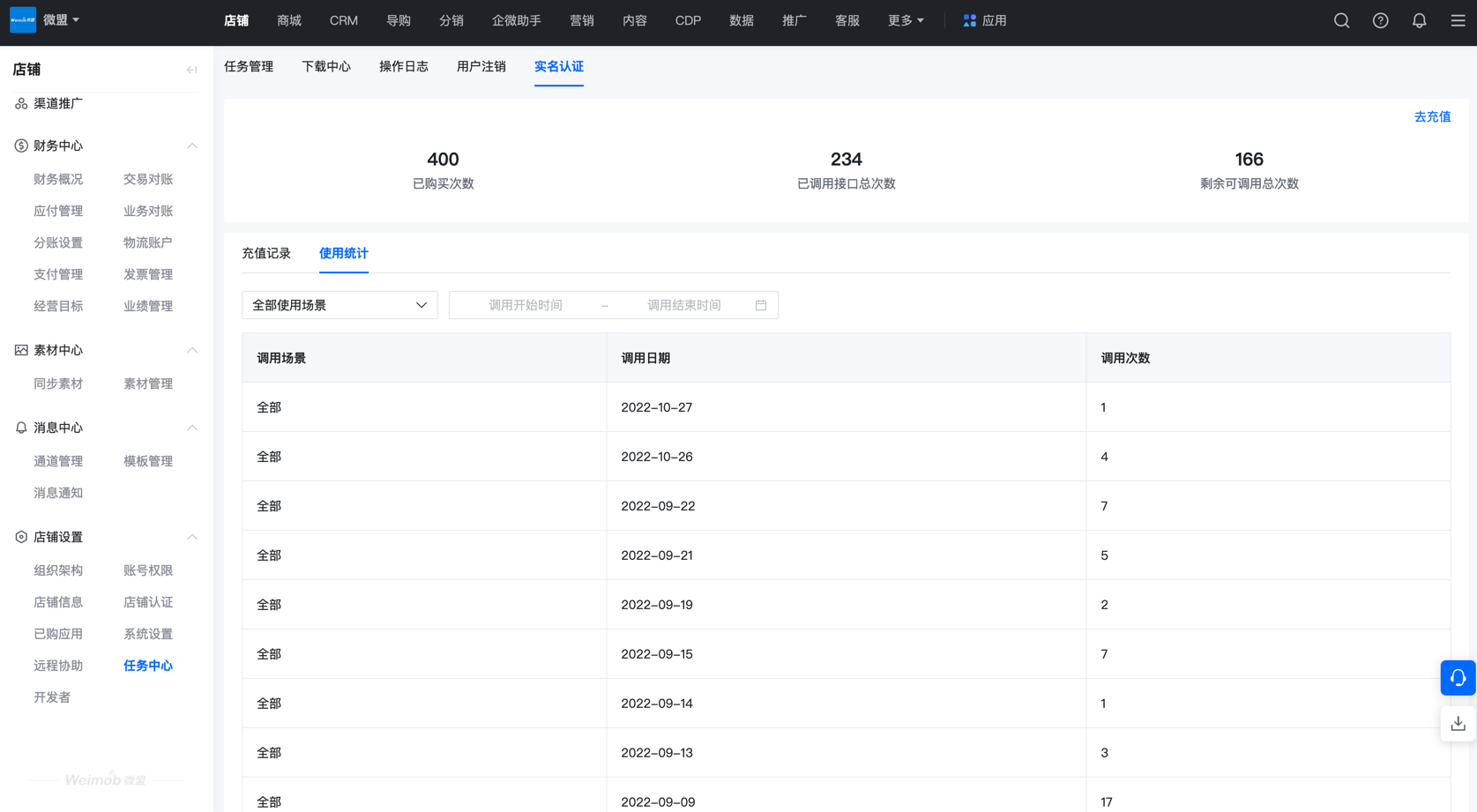This screenshot has height=812, width=1477.
Task: Collapse the 素材中心 sidebar section
Action: coord(191,350)
